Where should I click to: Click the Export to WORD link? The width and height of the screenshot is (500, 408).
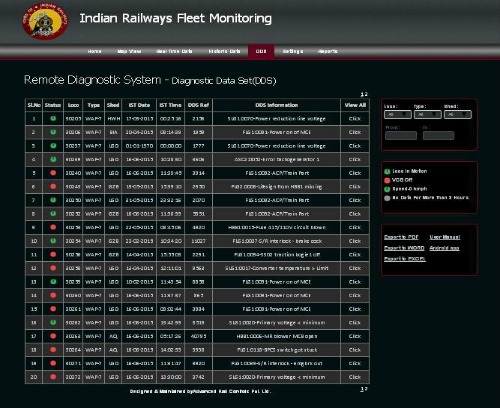click(404, 248)
